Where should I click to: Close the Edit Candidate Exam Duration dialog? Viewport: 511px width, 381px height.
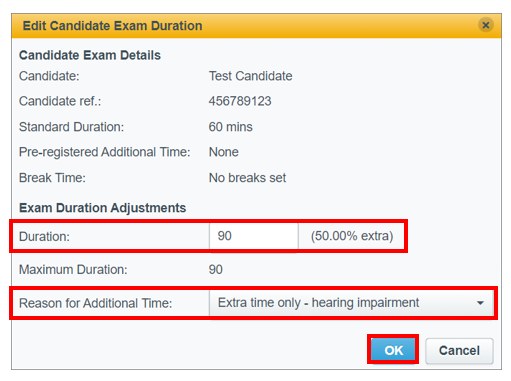[x=486, y=25]
